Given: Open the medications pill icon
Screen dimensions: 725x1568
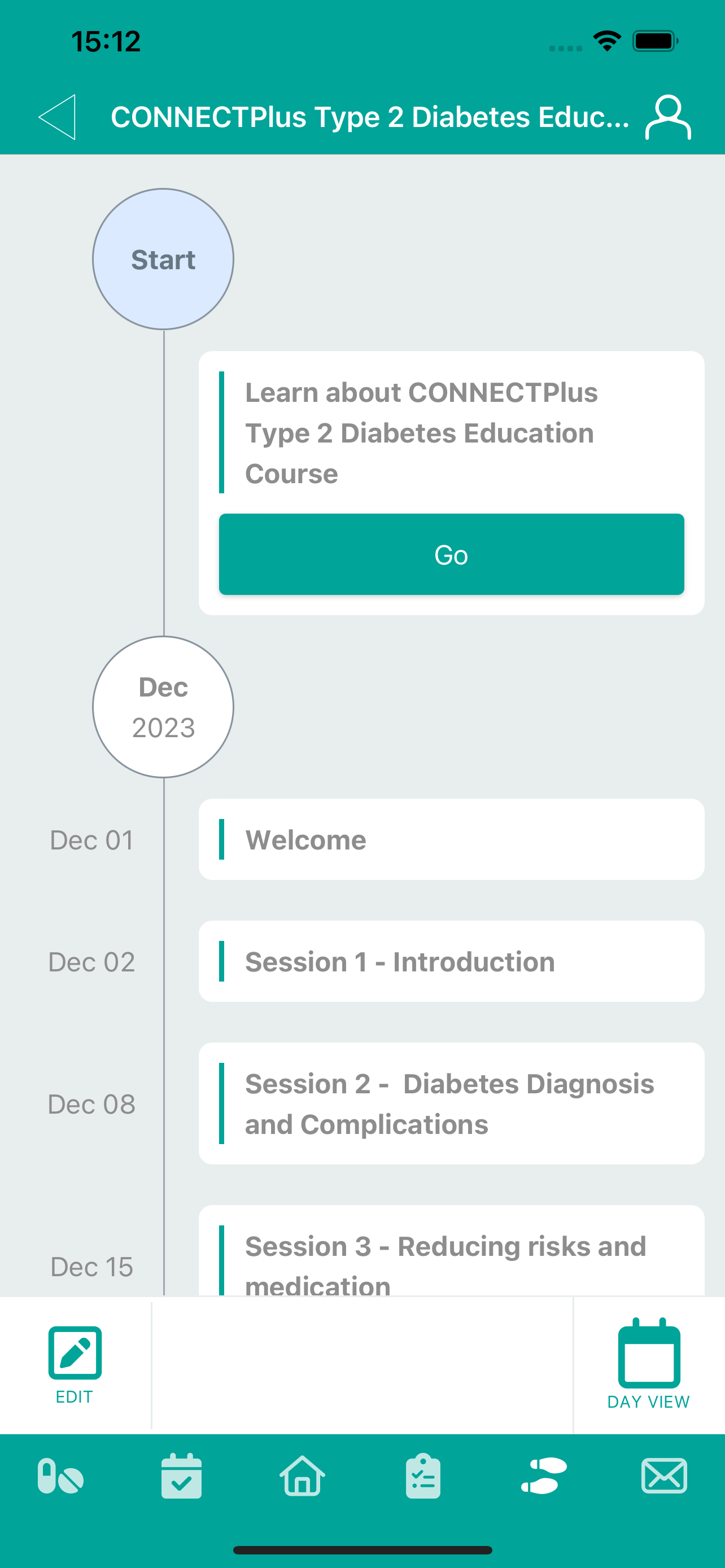Looking at the screenshot, I should click(x=60, y=1476).
